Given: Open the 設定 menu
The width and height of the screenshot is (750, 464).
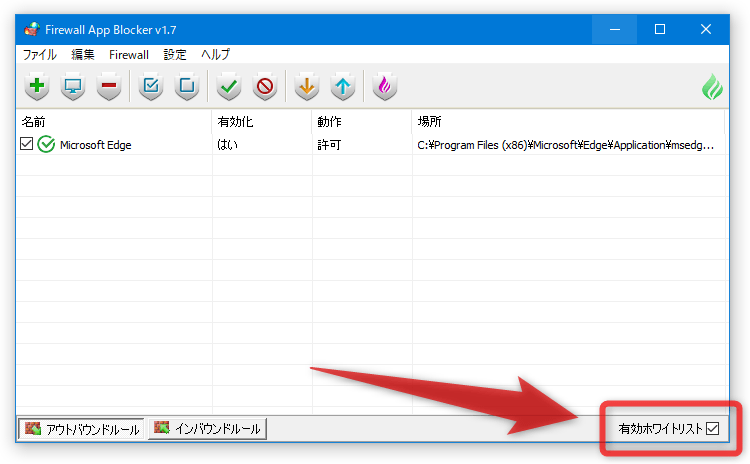Looking at the screenshot, I should coord(175,55).
